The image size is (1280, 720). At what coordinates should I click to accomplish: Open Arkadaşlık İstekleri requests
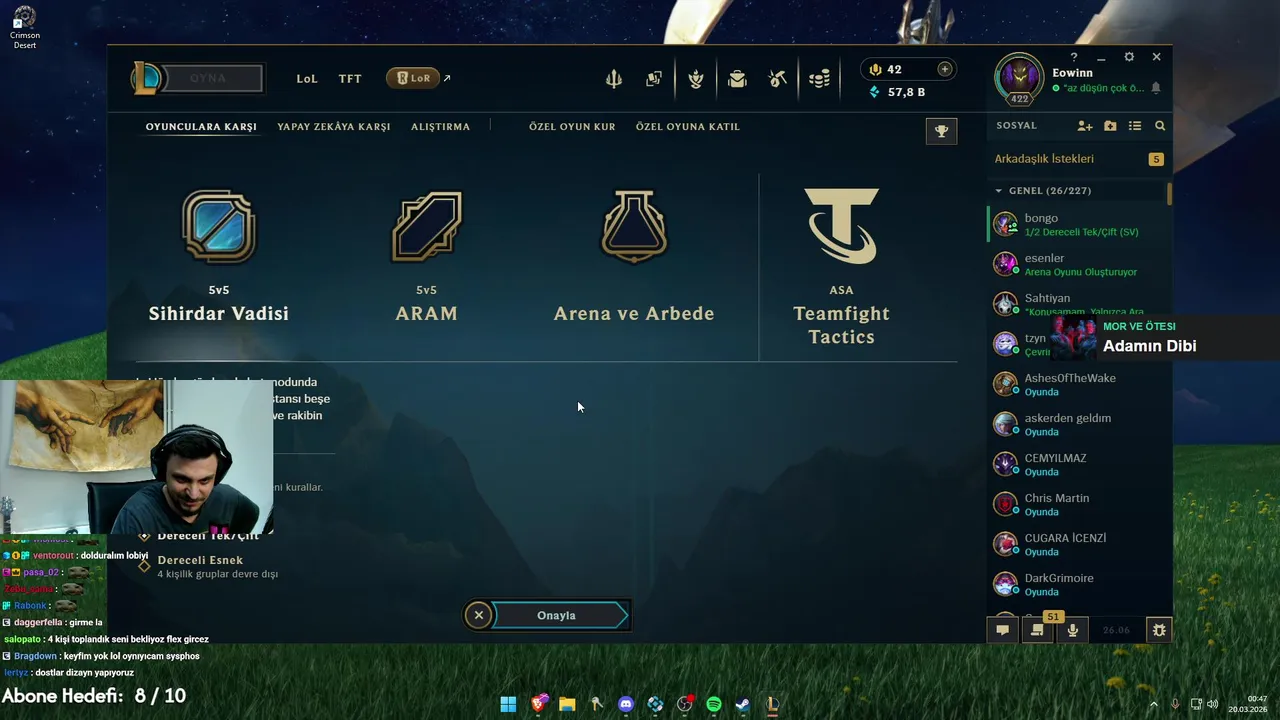[x=1044, y=159]
